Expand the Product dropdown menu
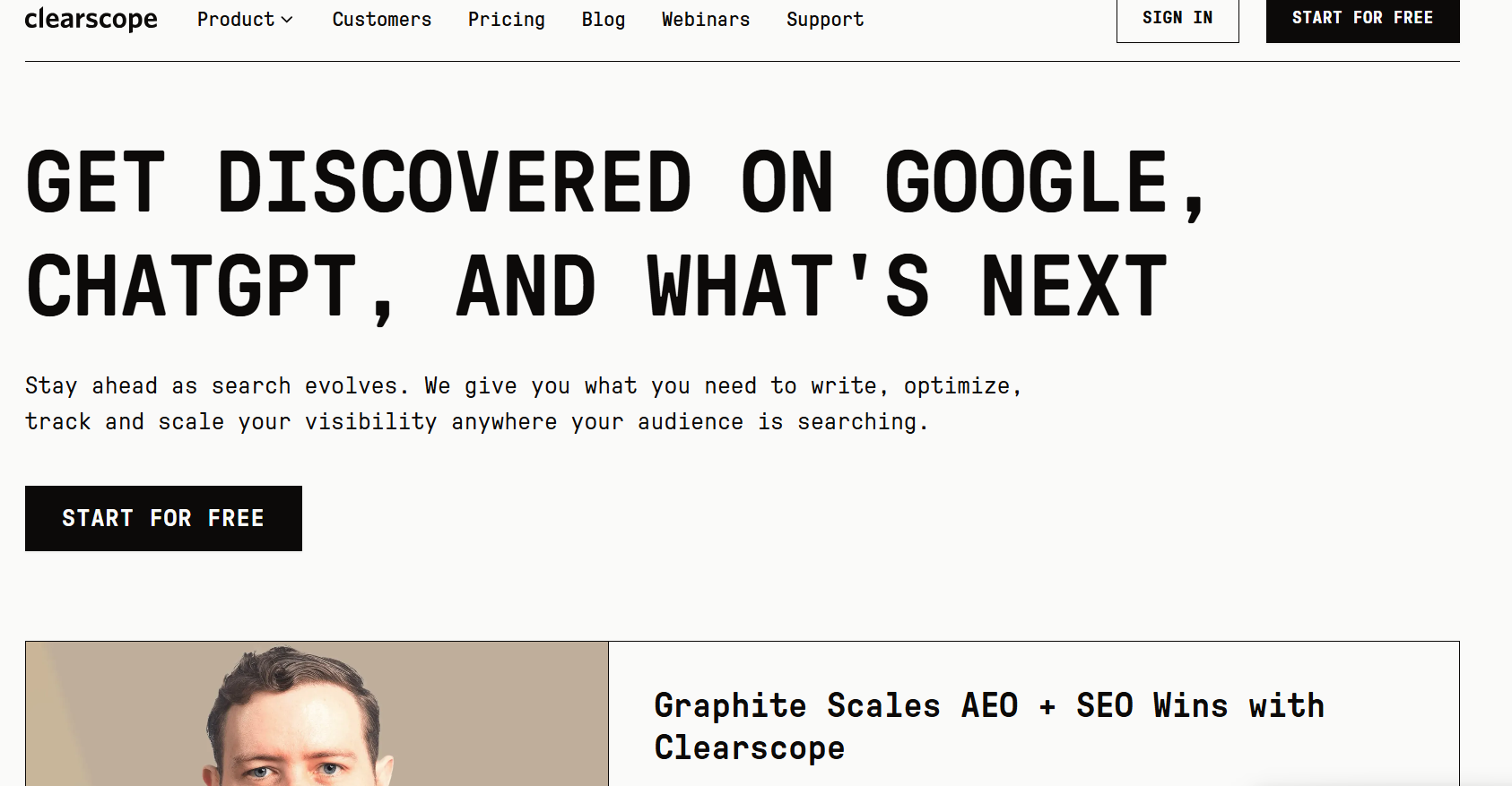The height and width of the screenshot is (786, 1512). 245,19
